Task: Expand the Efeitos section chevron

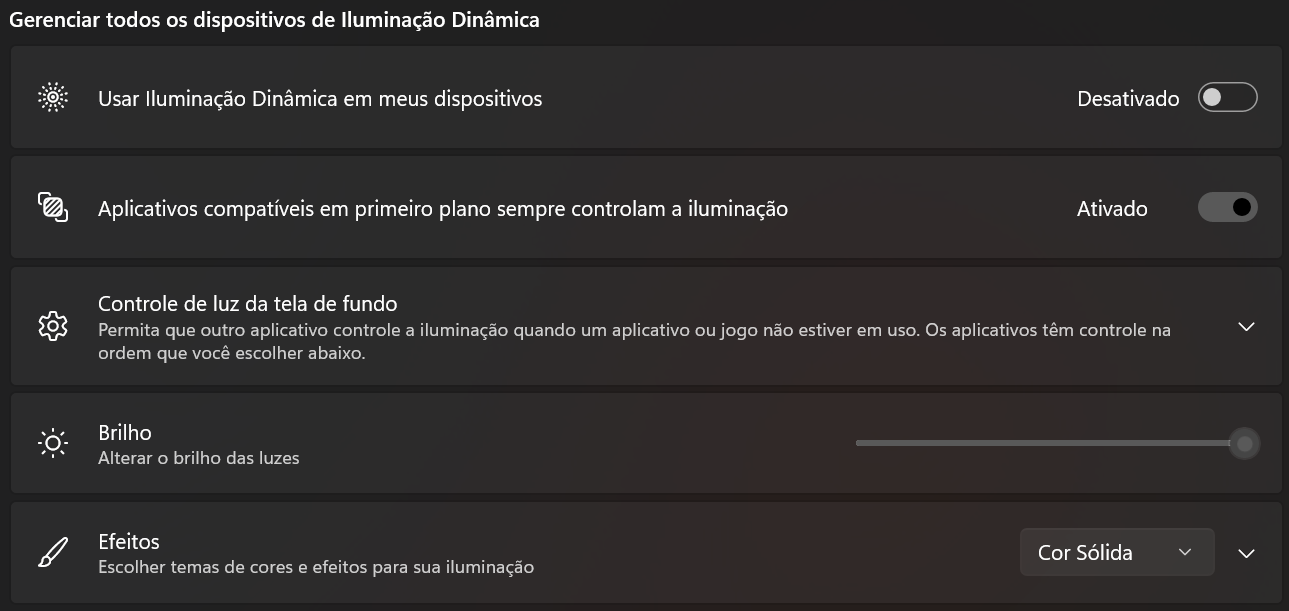Action: (1246, 553)
